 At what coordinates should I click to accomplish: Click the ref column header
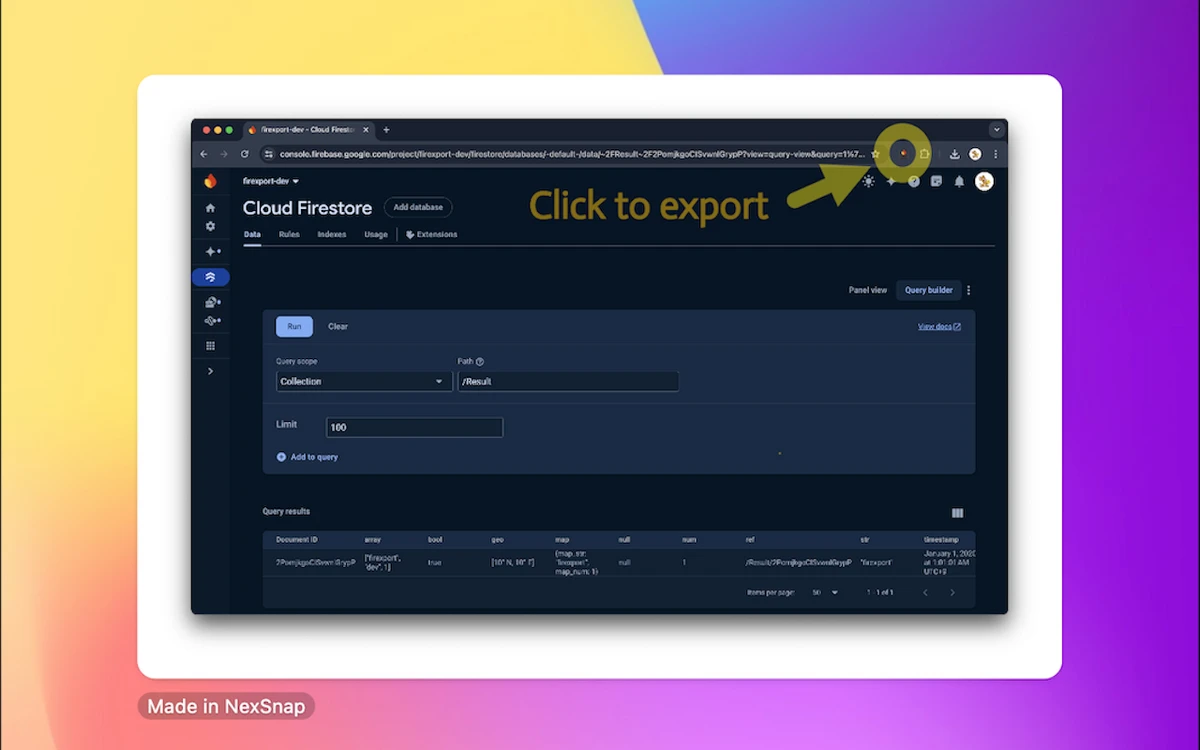tap(750, 540)
